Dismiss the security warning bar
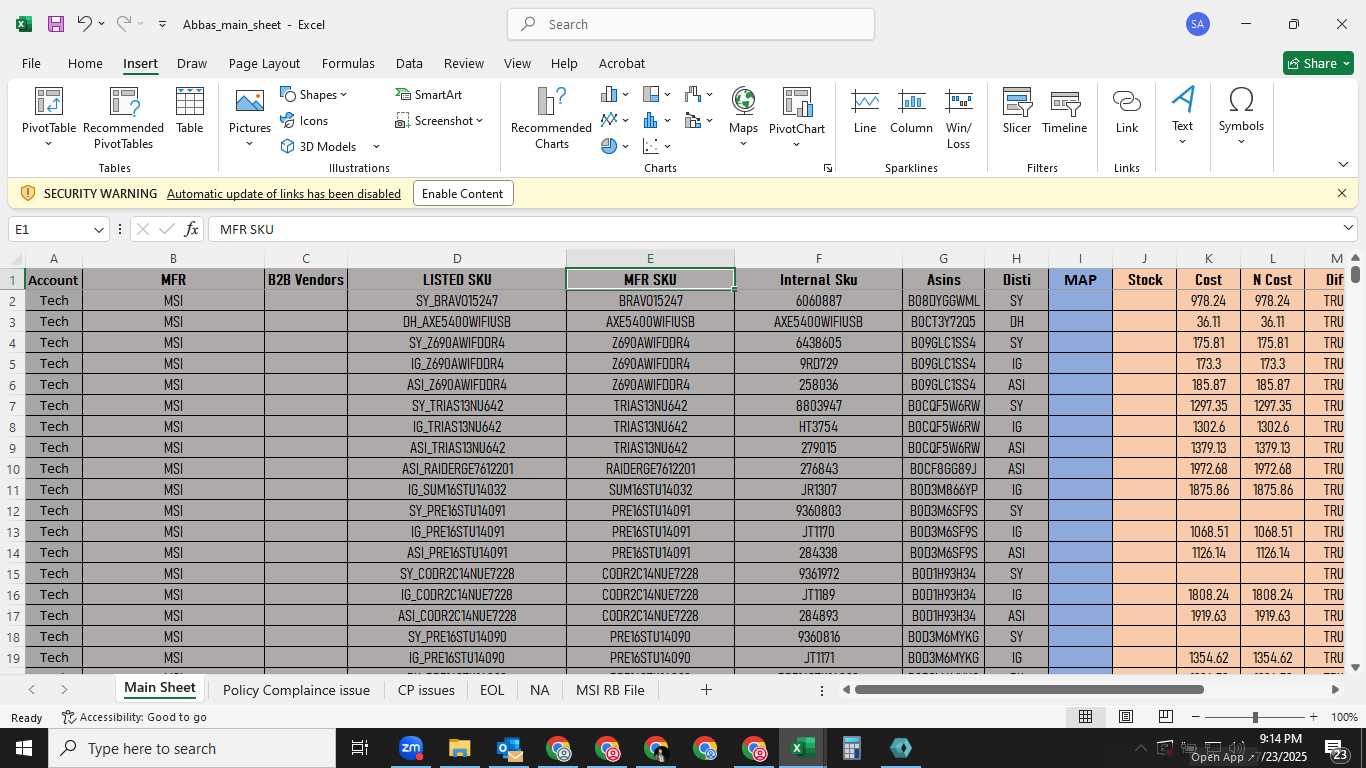Image resolution: width=1366 pixels, height=768 pixels. pos(1342,193)
